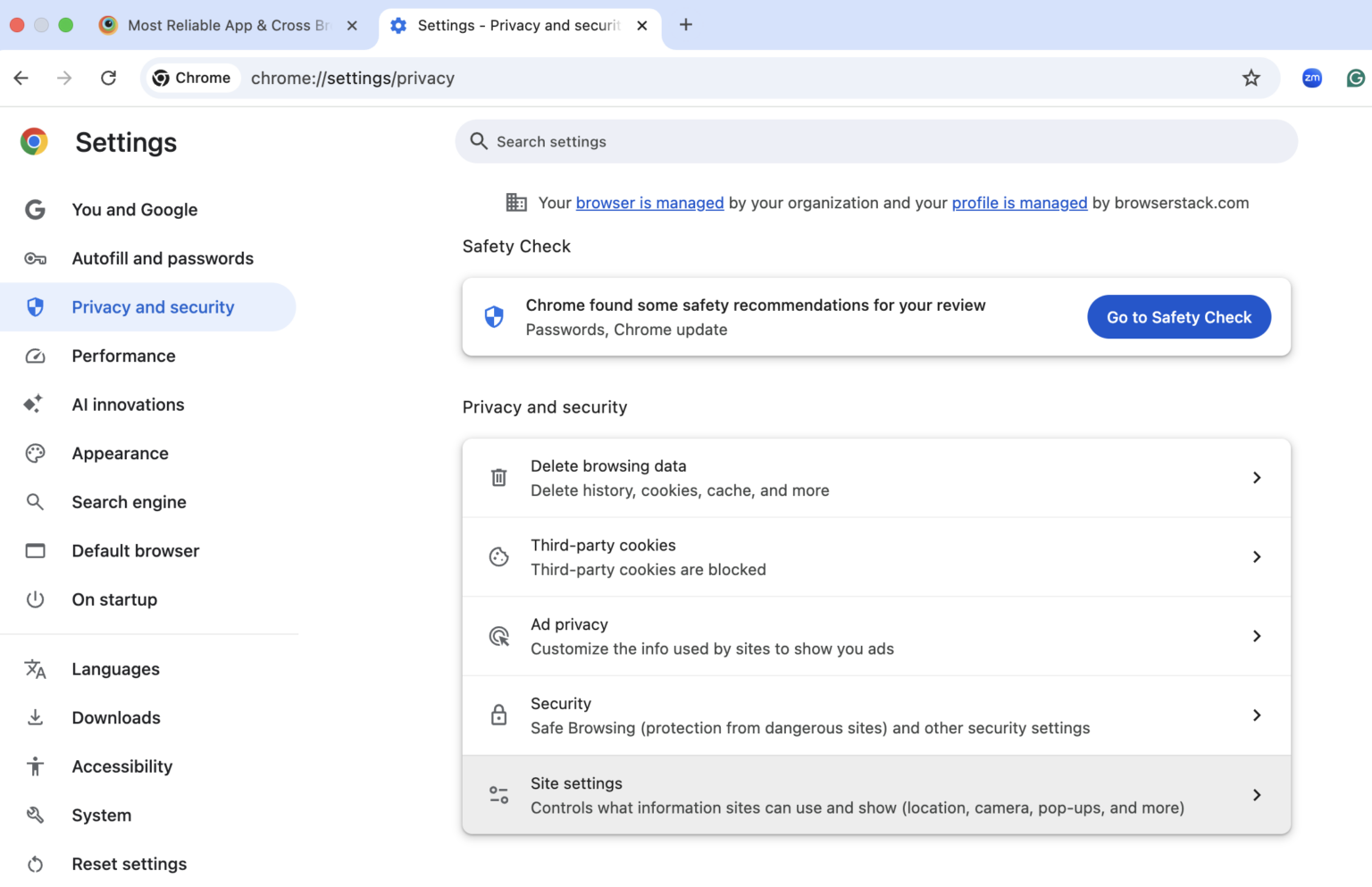Bookmark this page with the star icon
Image resolution: width=1372 pixels, height=887 pixels.
[1251, 78]
